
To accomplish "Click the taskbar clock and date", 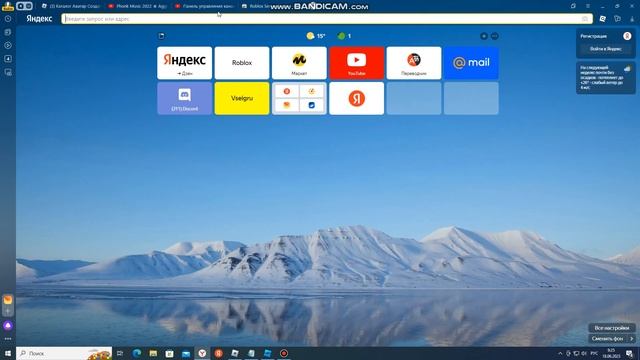I will [x=611, y=353].
